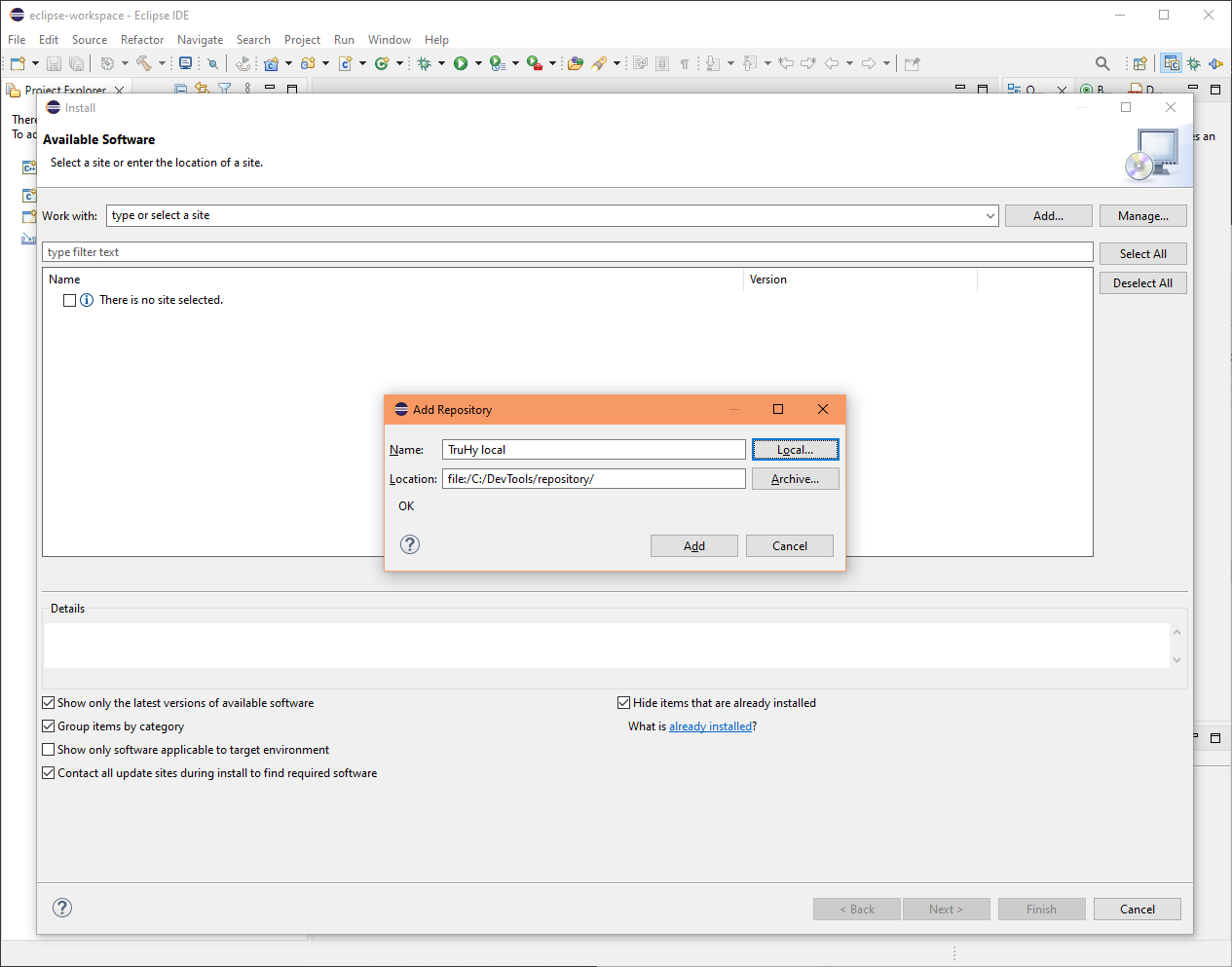Select the C/C++ perspective icon
Screen dimensions: 1232x967
point(1171,63)
